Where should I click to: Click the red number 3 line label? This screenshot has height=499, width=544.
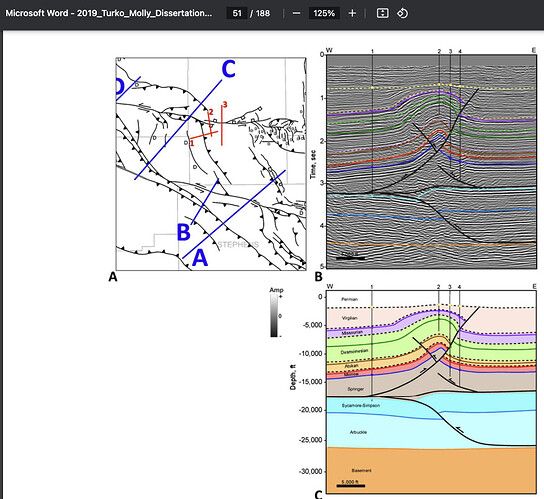tap(225, 104)
